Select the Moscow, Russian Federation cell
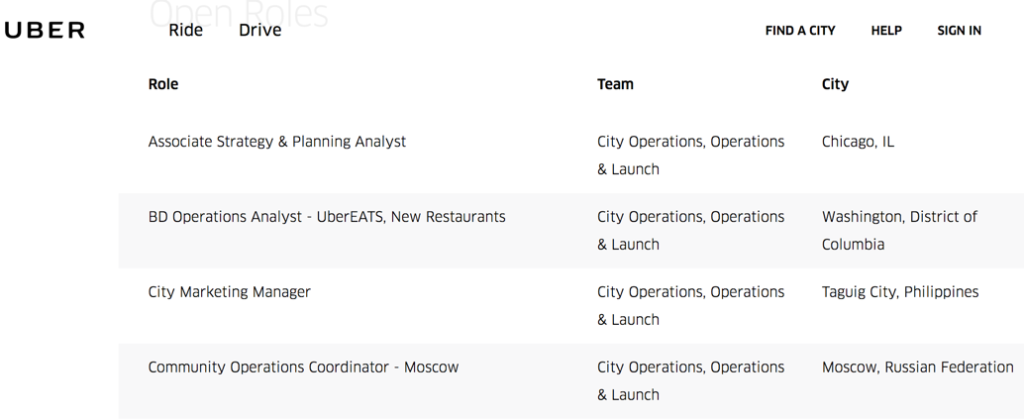The width and height of the screenshot is (1024, 420). 918,367
